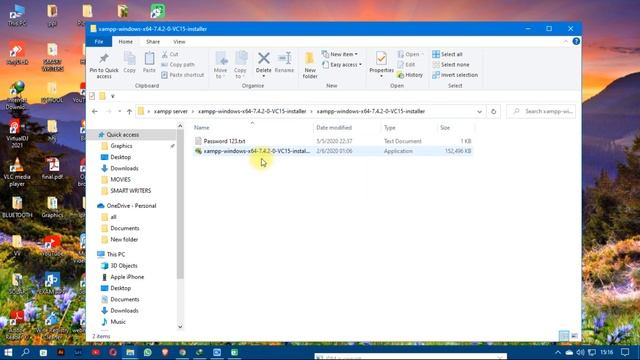Open Explorer help question icon
Viewport: 640px width, 360px height.
(x=576, y=41)
